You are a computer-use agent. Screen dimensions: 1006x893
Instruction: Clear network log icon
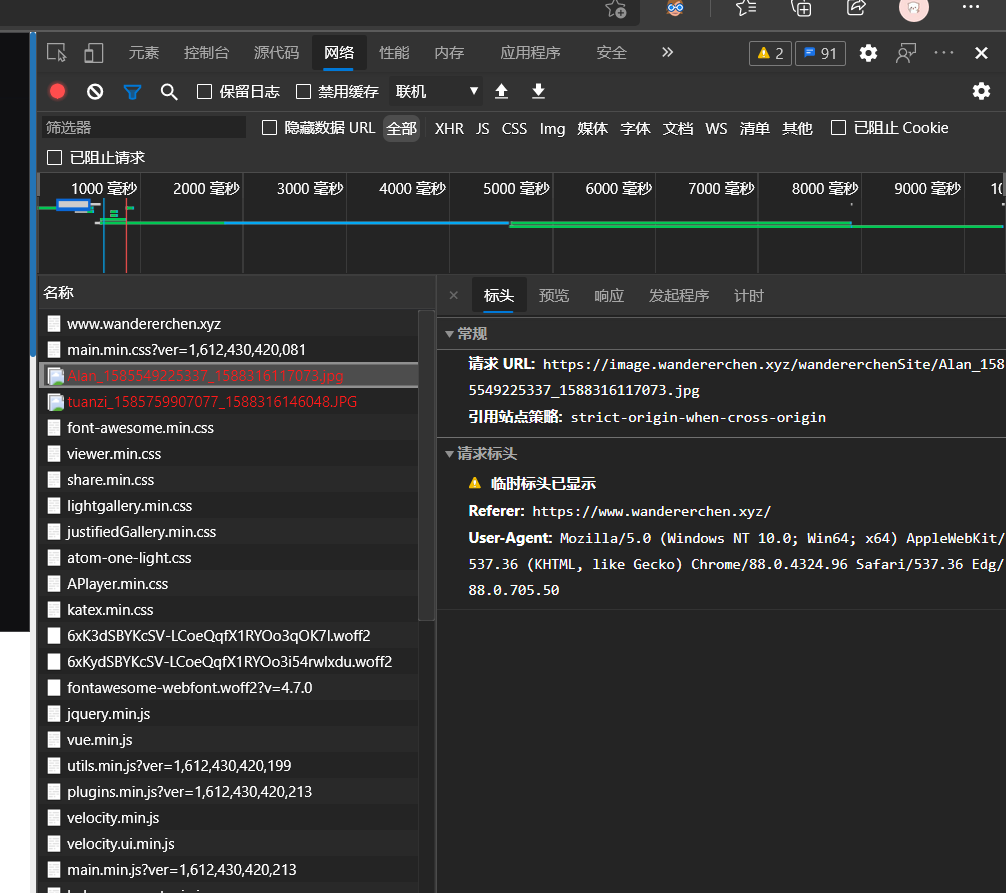[x=95, y=92]
